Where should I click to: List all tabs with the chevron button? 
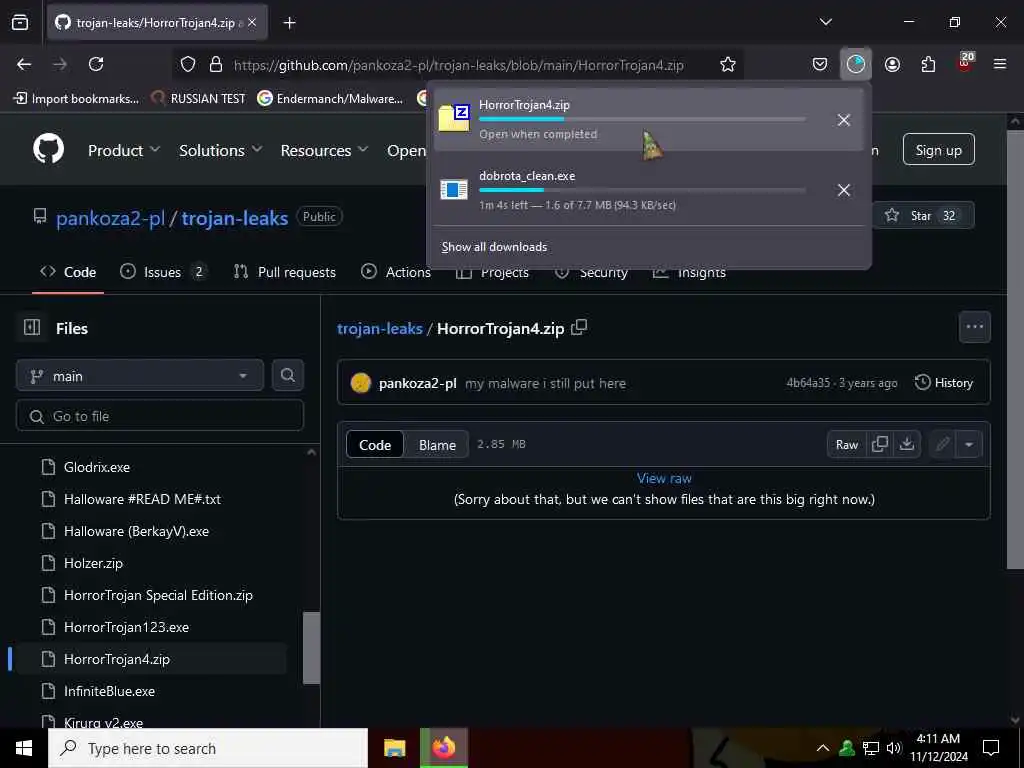pos(825,22)
